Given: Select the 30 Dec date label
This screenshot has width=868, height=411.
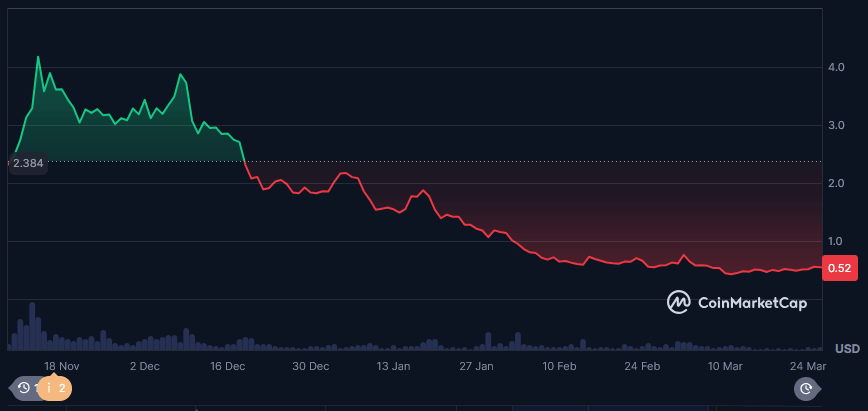Looking at the screenshot, I should pyautogui.click(x=311, y=367).
